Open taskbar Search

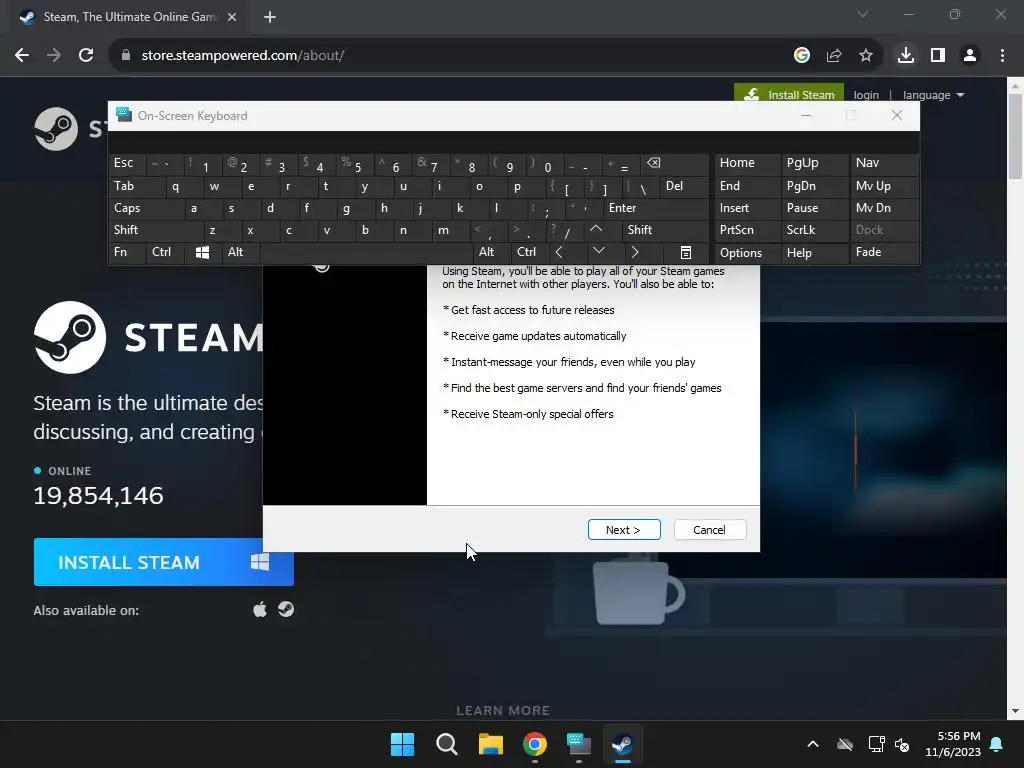(x=447, y=744)
